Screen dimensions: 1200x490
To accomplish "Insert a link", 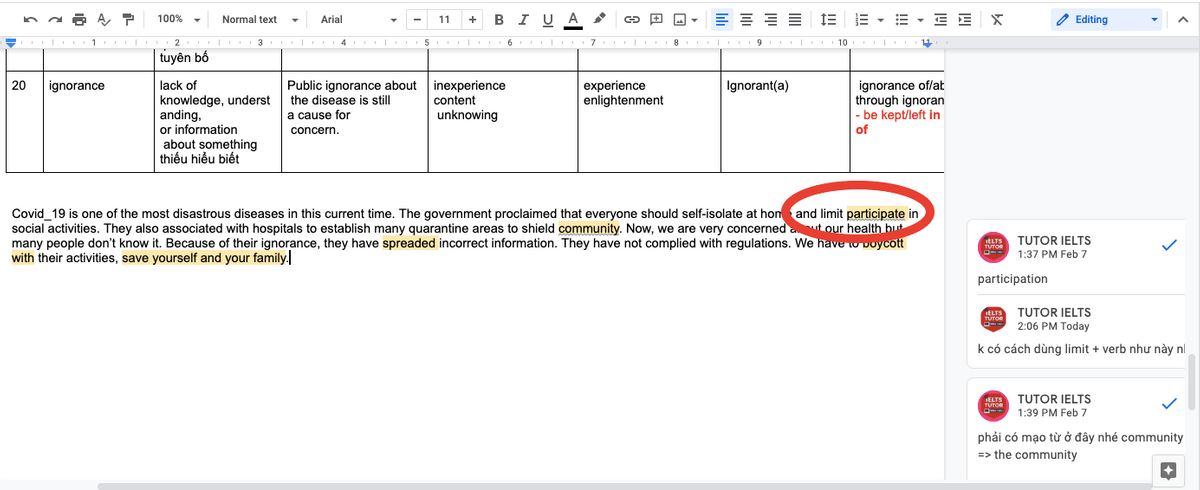I will [631, 19].
